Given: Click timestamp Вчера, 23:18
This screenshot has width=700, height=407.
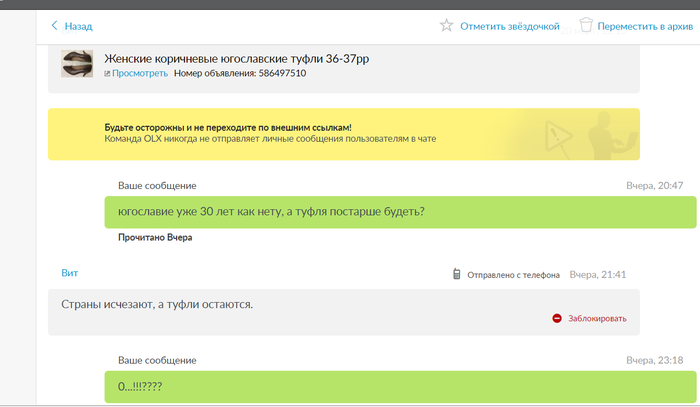Looking at the screenshot, I should pyautogui.click(x=654, y=361).
